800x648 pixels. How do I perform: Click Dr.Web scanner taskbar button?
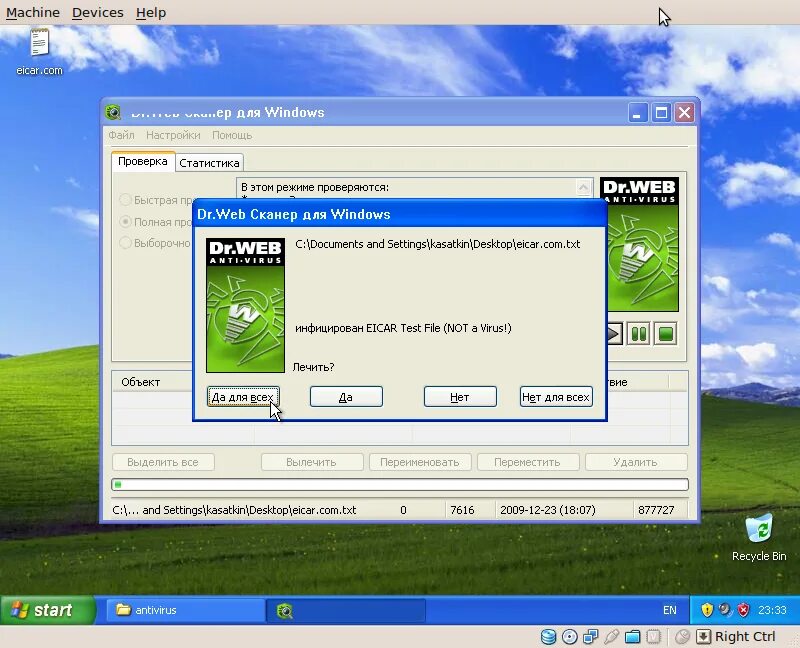coord(346,610)
